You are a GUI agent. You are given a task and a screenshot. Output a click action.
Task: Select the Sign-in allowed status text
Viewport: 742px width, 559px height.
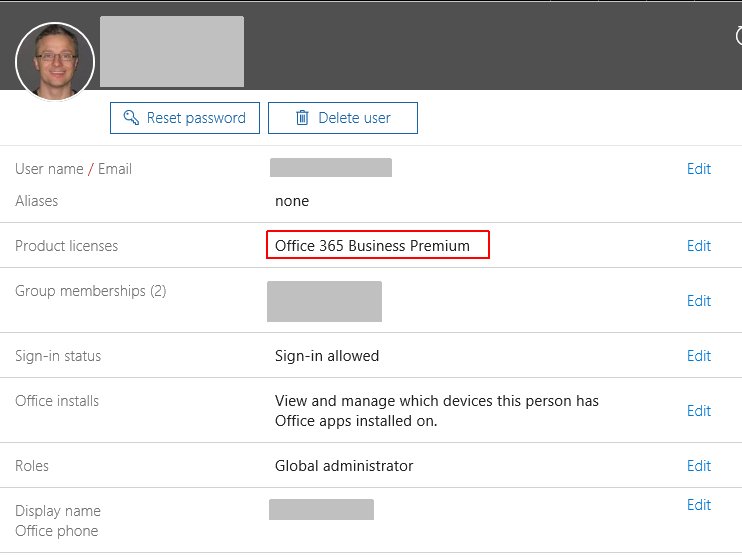[x=327, y=356]
